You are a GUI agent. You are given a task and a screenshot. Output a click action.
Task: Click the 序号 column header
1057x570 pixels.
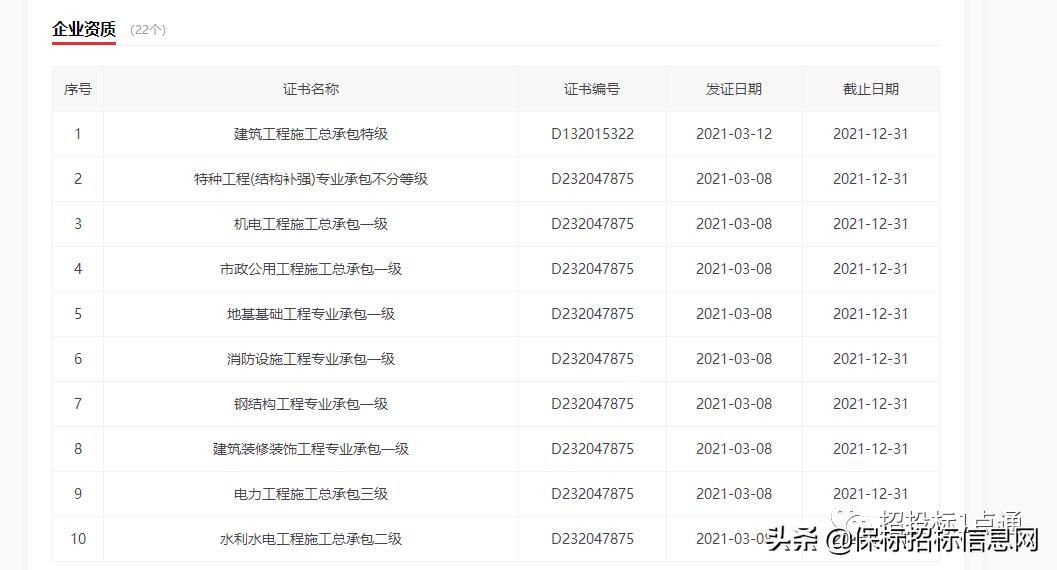click(78, 89)
